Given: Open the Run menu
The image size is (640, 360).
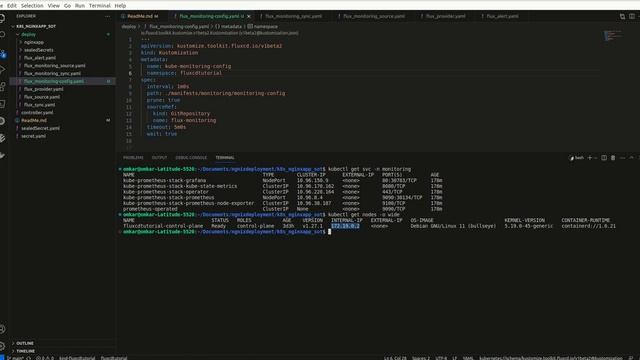Looking at the screenshot, I should (x=80, y=6).
